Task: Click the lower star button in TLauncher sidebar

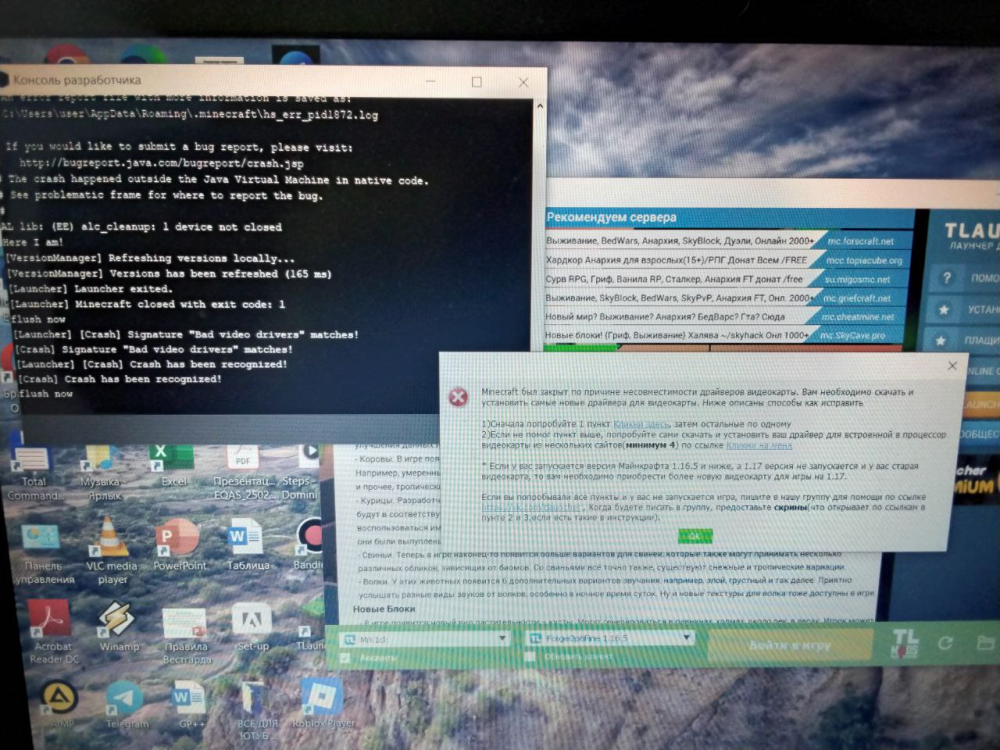Action: 941,341
